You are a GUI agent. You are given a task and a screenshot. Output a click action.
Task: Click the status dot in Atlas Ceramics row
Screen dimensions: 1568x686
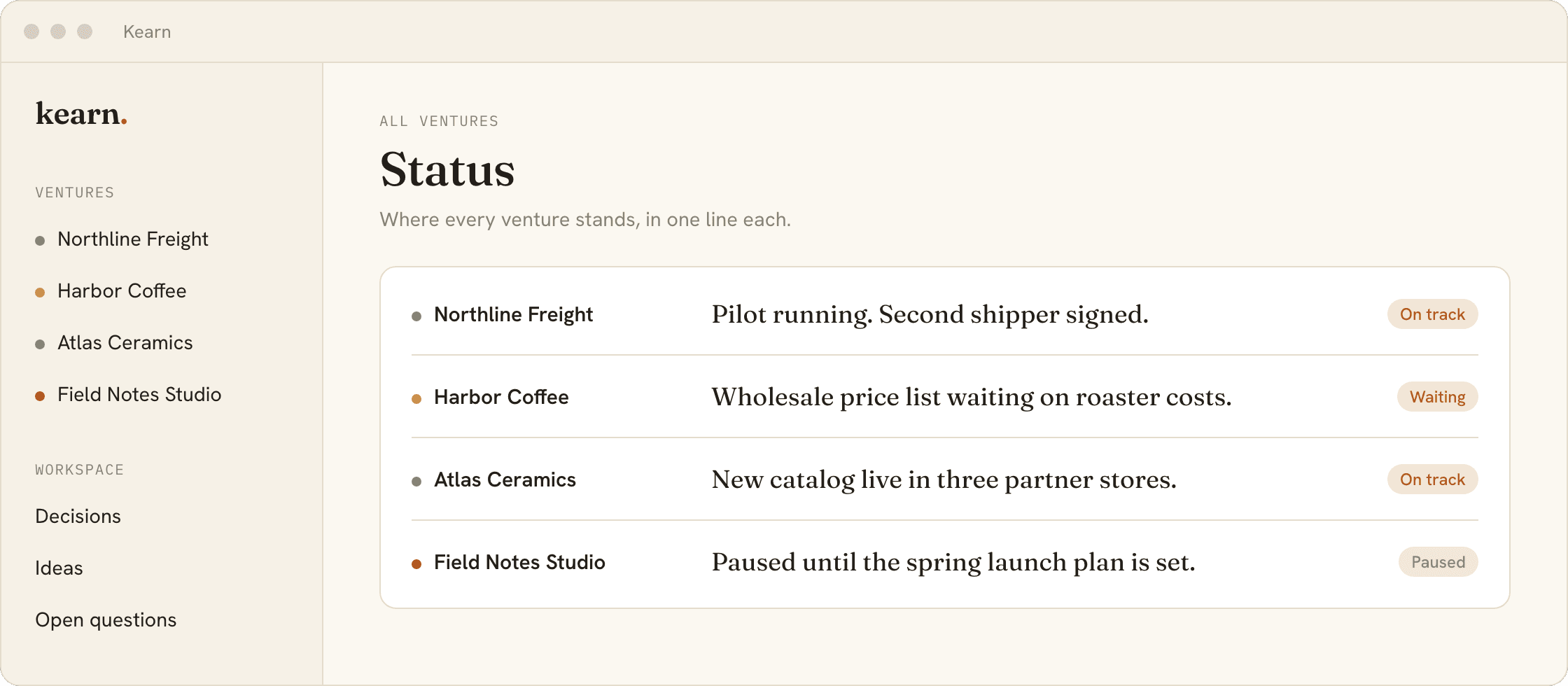click(416, 482)
